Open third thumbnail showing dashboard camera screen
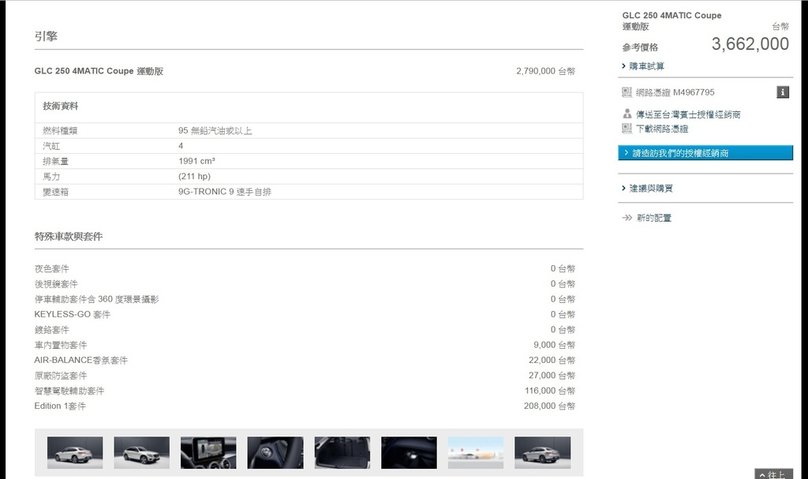Viewport: 808px width, 479px height. [208, 453]
